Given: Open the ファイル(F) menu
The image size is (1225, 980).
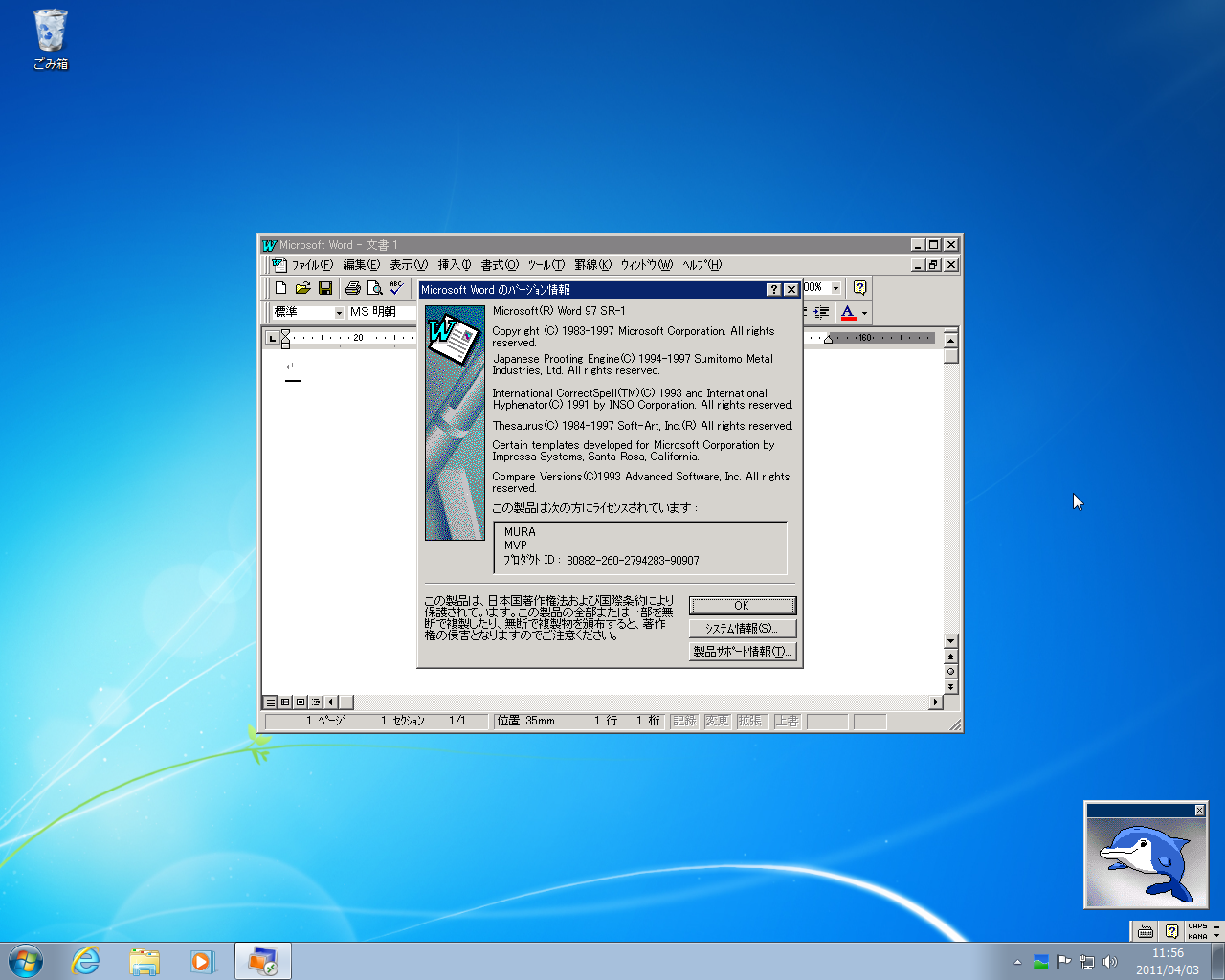Looking at the screenshot, I should pos(312,265).
